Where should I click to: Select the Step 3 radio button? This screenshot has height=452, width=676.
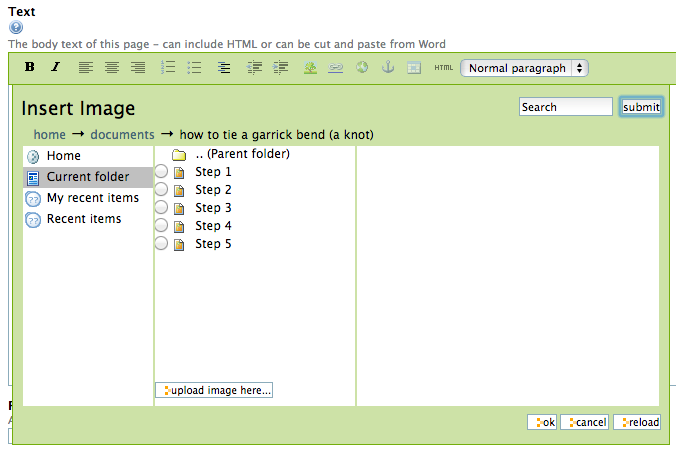[161, 207]
